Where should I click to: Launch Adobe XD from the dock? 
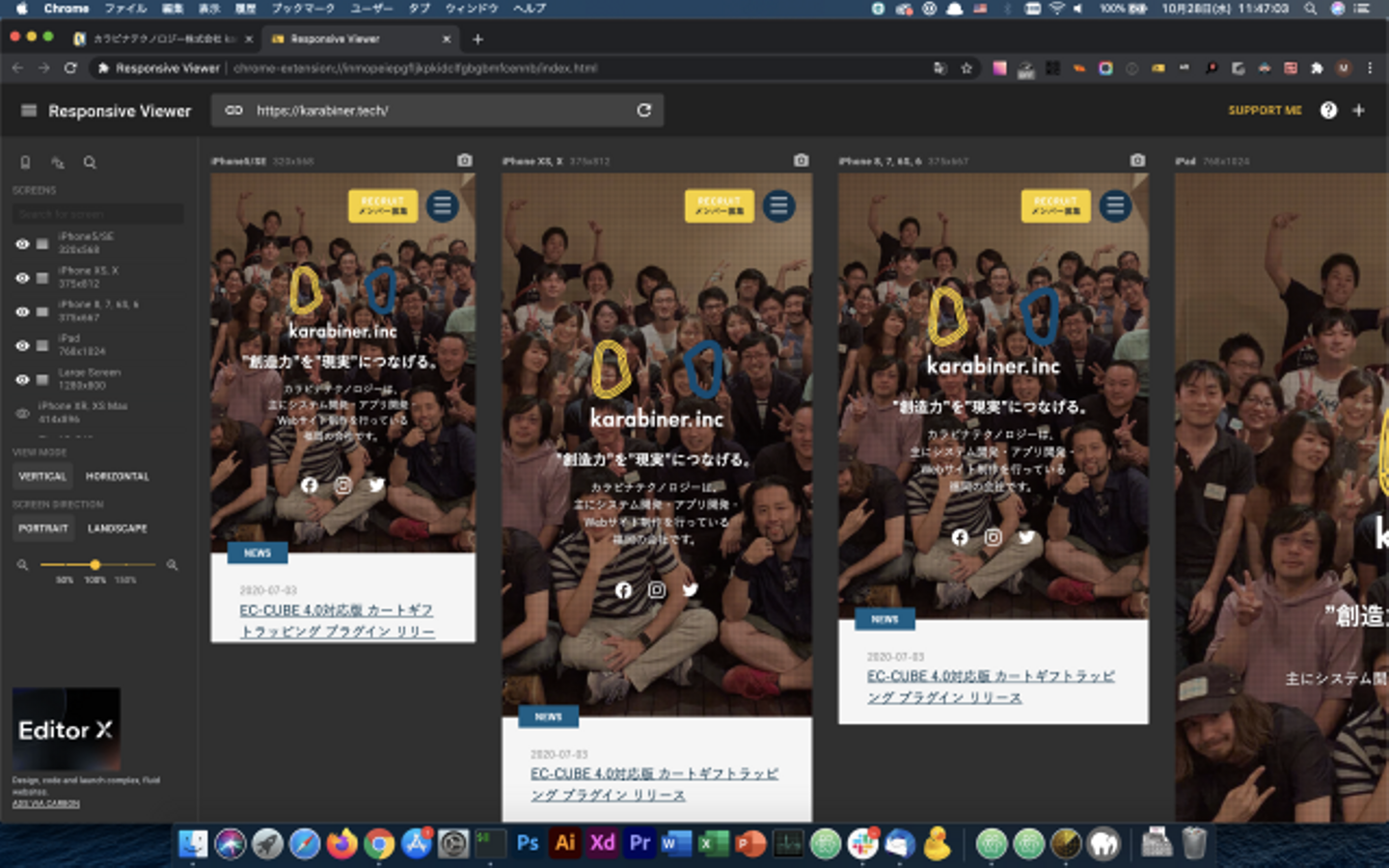pyautogui.click(x=603, y=844)
